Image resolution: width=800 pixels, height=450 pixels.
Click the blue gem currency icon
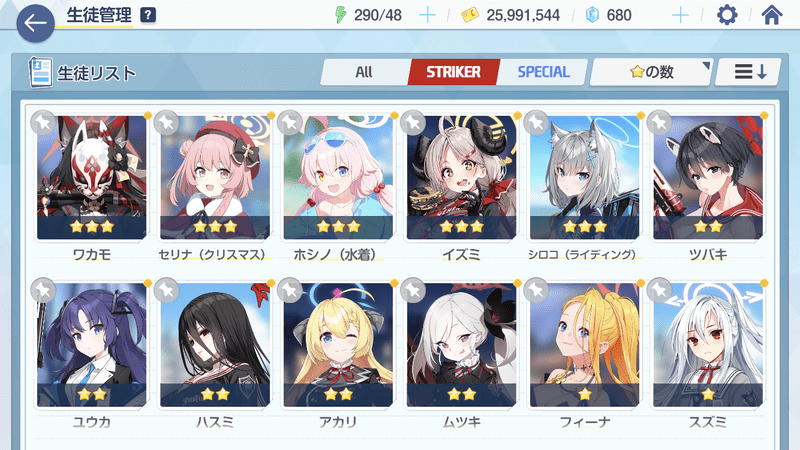(x=592, y=15)
